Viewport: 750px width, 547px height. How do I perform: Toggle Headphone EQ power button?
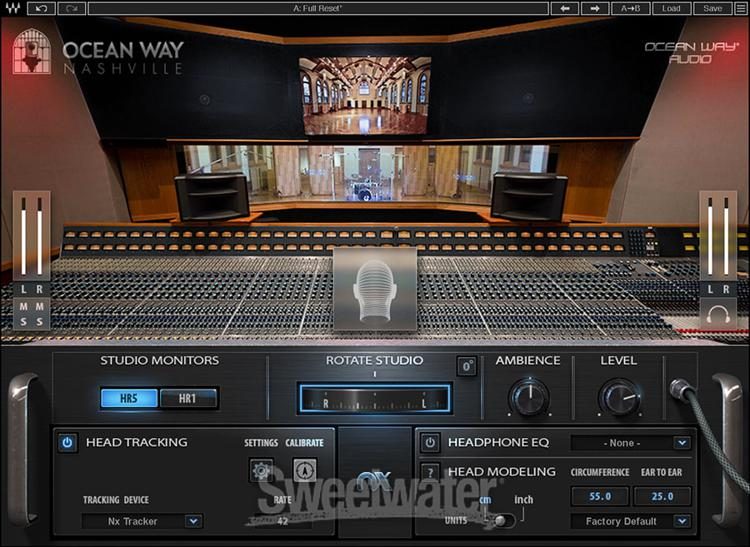430,443
